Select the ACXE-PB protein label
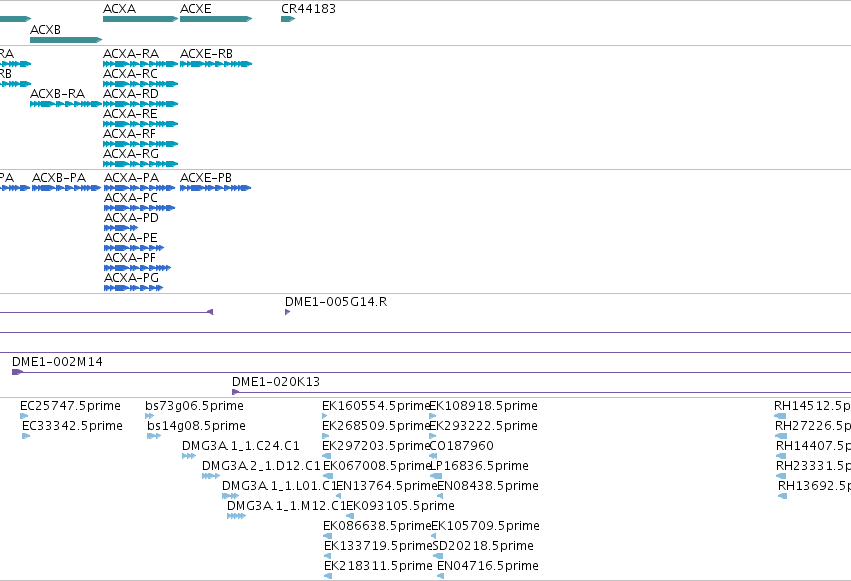The width and height of the screenshot is (851, 581). point(206,178)
